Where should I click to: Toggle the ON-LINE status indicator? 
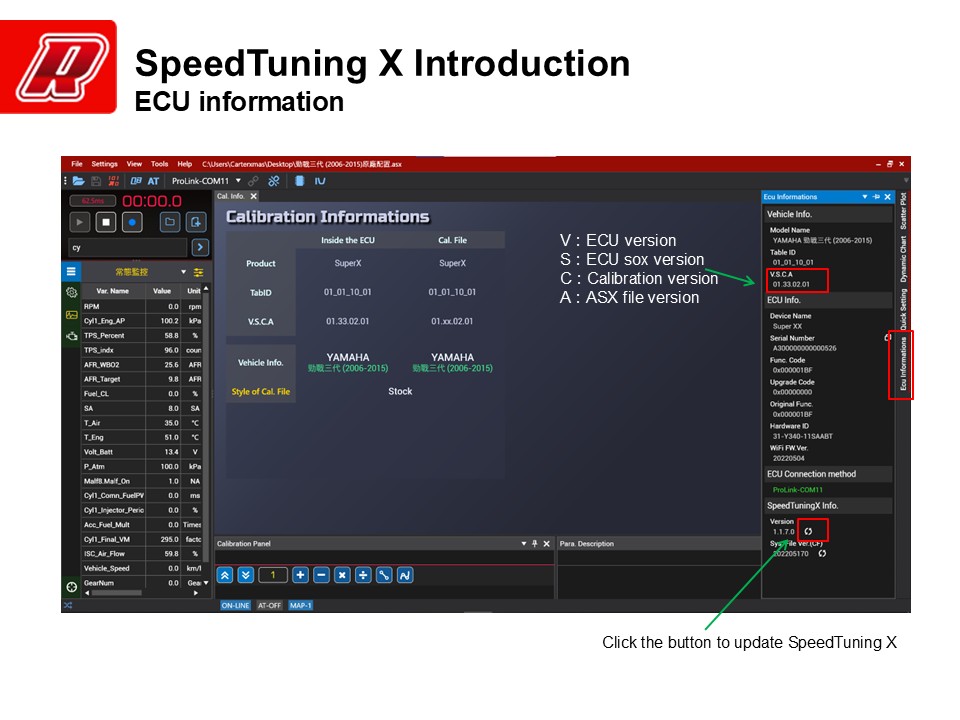coord(235,605)
